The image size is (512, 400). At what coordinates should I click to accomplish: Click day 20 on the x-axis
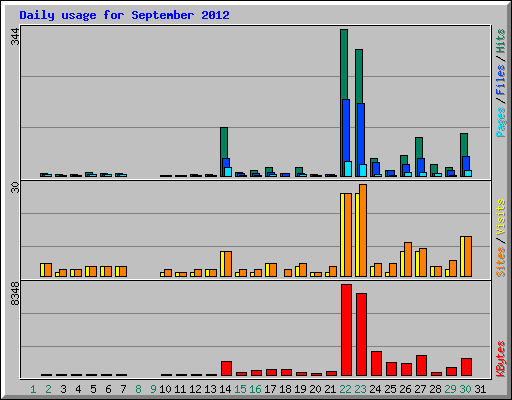tap(315, 389)
